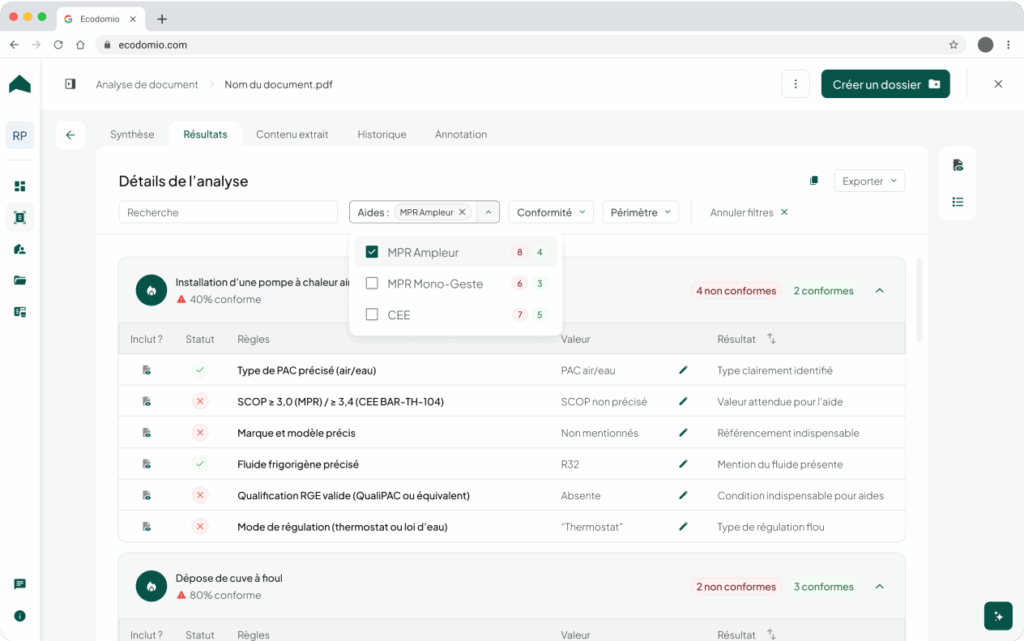This screenshot has width=1024, height=641.
Task: Click the 4 non conformes badge
Action: [x=736, y=290]
